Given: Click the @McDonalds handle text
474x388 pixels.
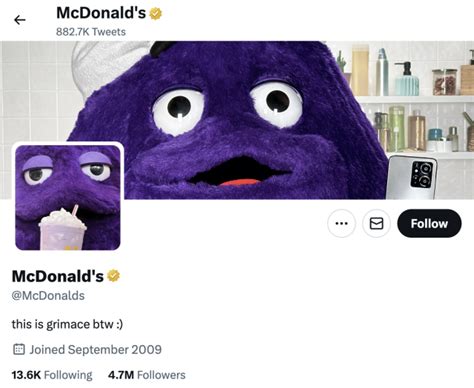Looking at the screenshot, I should click(x=48, y=296).
